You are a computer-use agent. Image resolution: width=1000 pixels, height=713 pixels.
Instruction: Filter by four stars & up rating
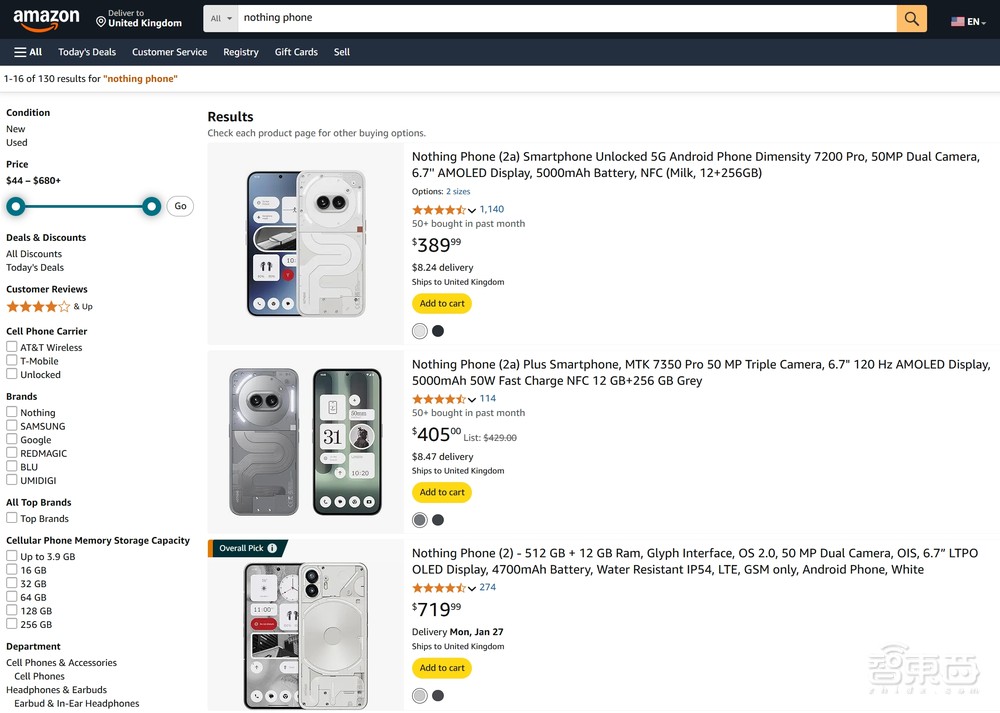[x=38, y=307]
